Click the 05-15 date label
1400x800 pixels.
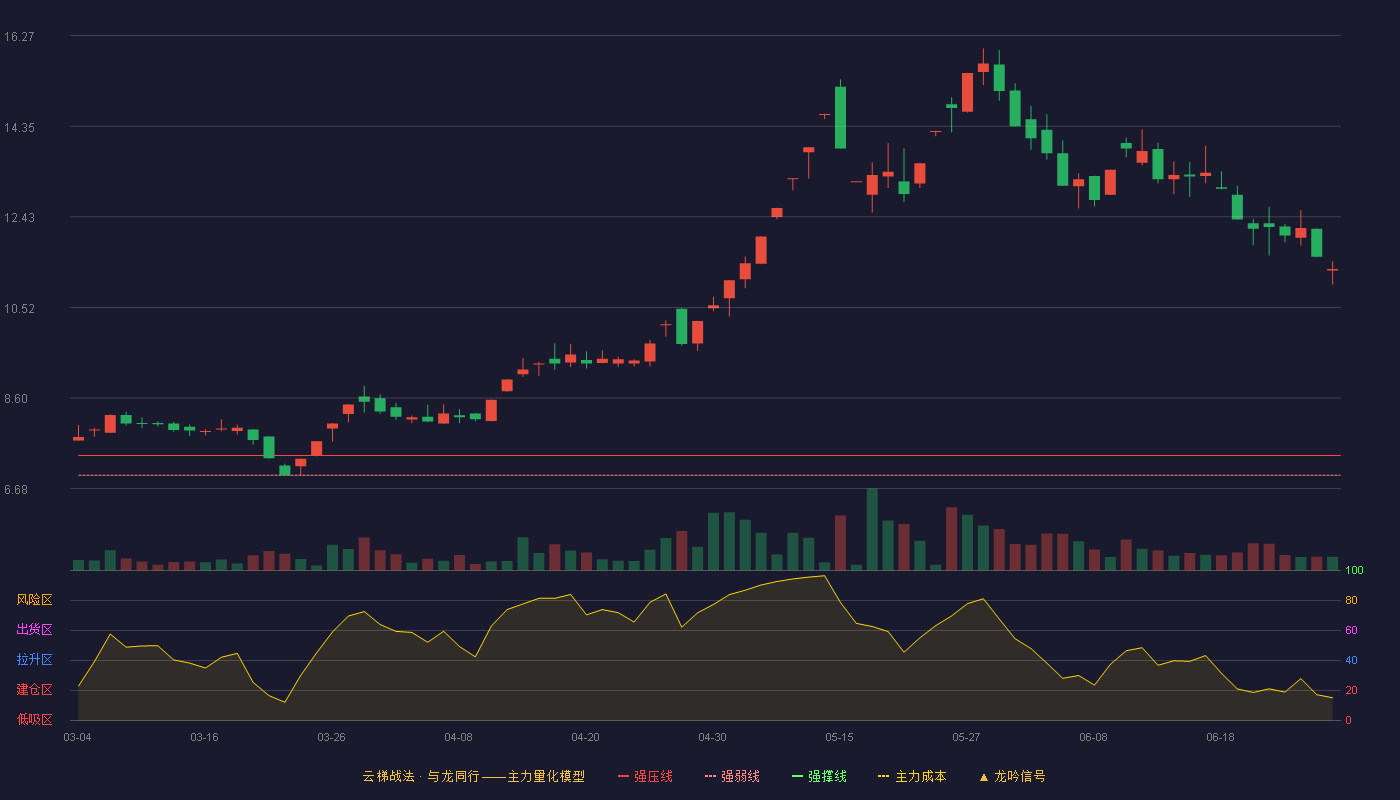[x=839, y=737]
